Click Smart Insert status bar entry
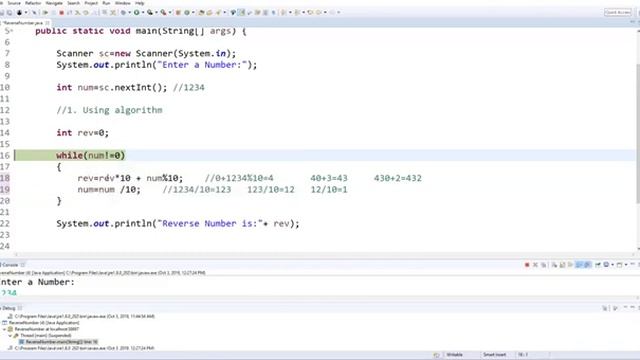 494,355
